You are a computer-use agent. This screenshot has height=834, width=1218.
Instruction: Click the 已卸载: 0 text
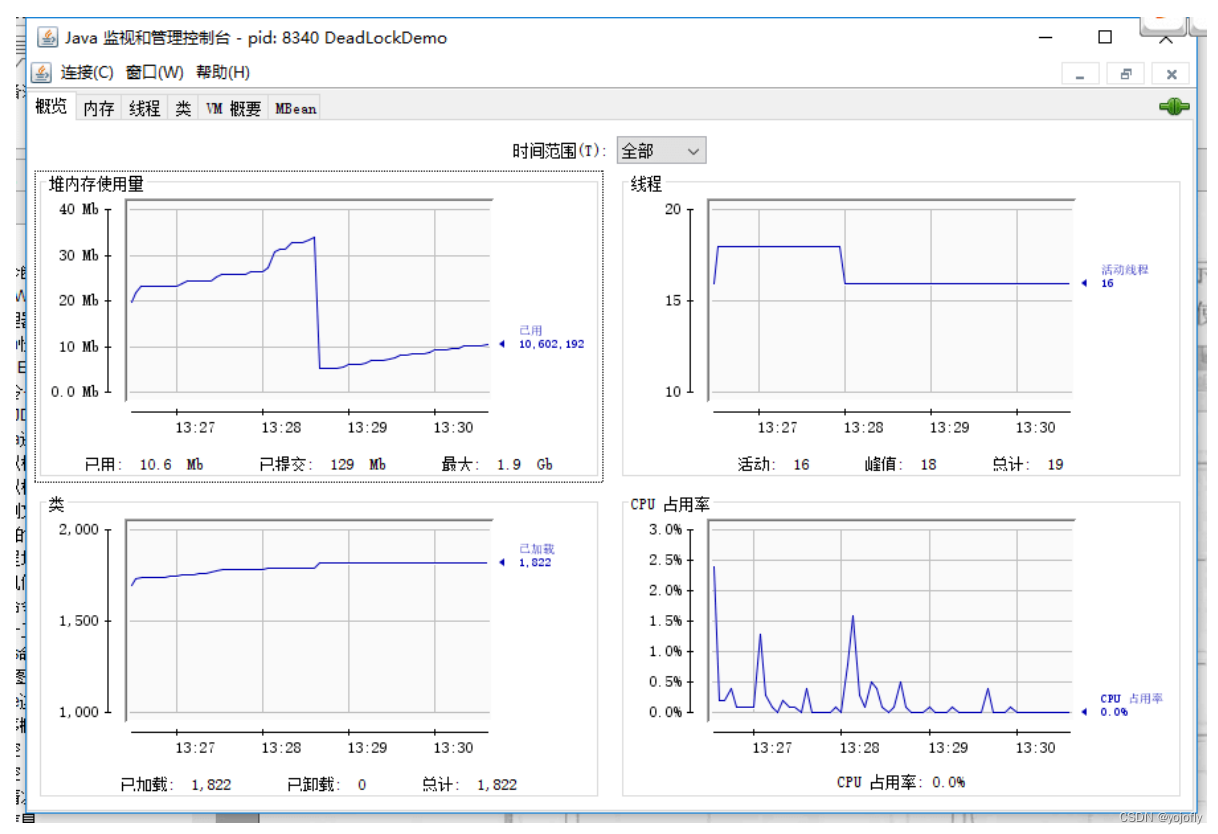pos(327,784)
